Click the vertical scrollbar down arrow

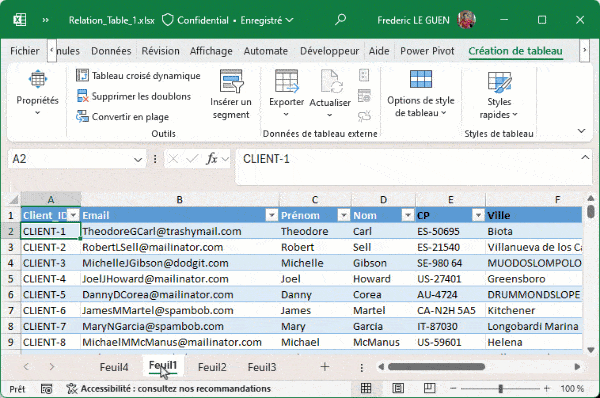click(x=591, y=350)
